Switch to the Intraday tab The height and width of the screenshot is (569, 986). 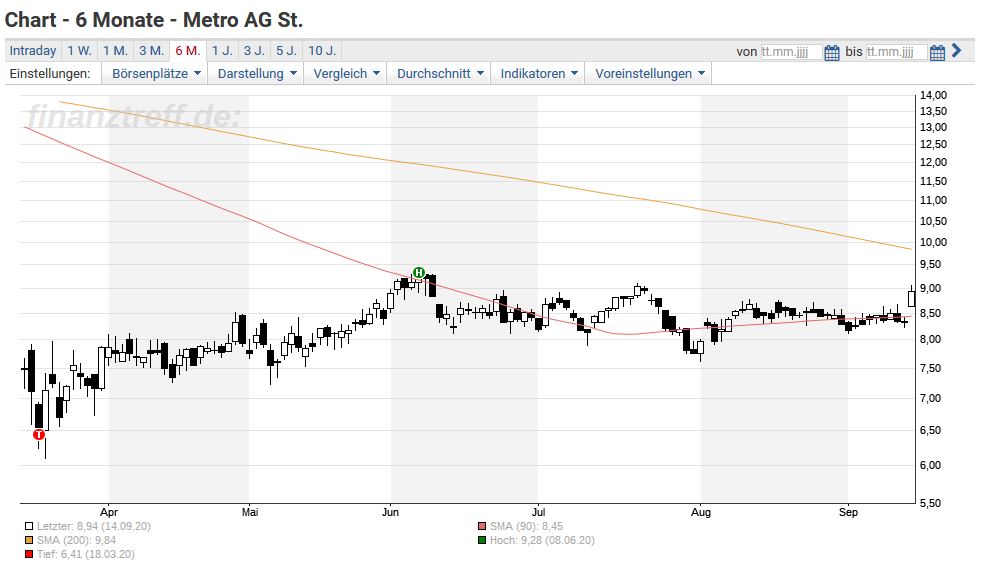[x=33, y=51]
